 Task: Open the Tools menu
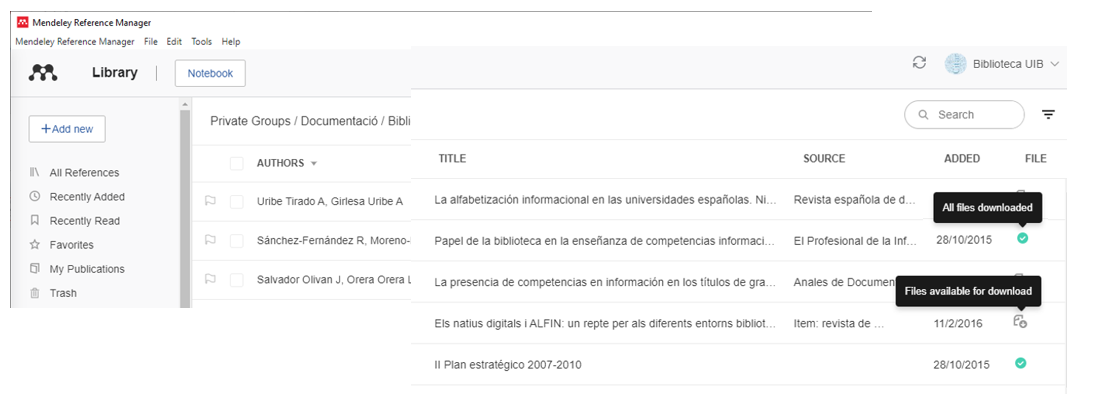coord(201,41)
